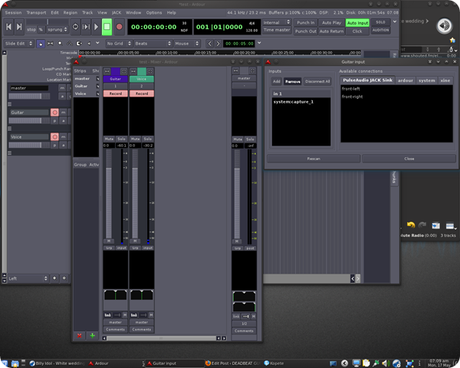The image size is (460, 368).
Task: Select the timefx stretch tool
Action: click(x=79, y=43)
